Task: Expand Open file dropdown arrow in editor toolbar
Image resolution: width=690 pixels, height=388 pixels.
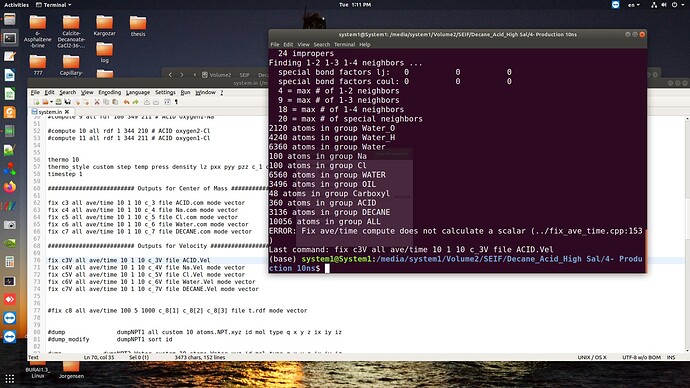Action: click(51, 102)
